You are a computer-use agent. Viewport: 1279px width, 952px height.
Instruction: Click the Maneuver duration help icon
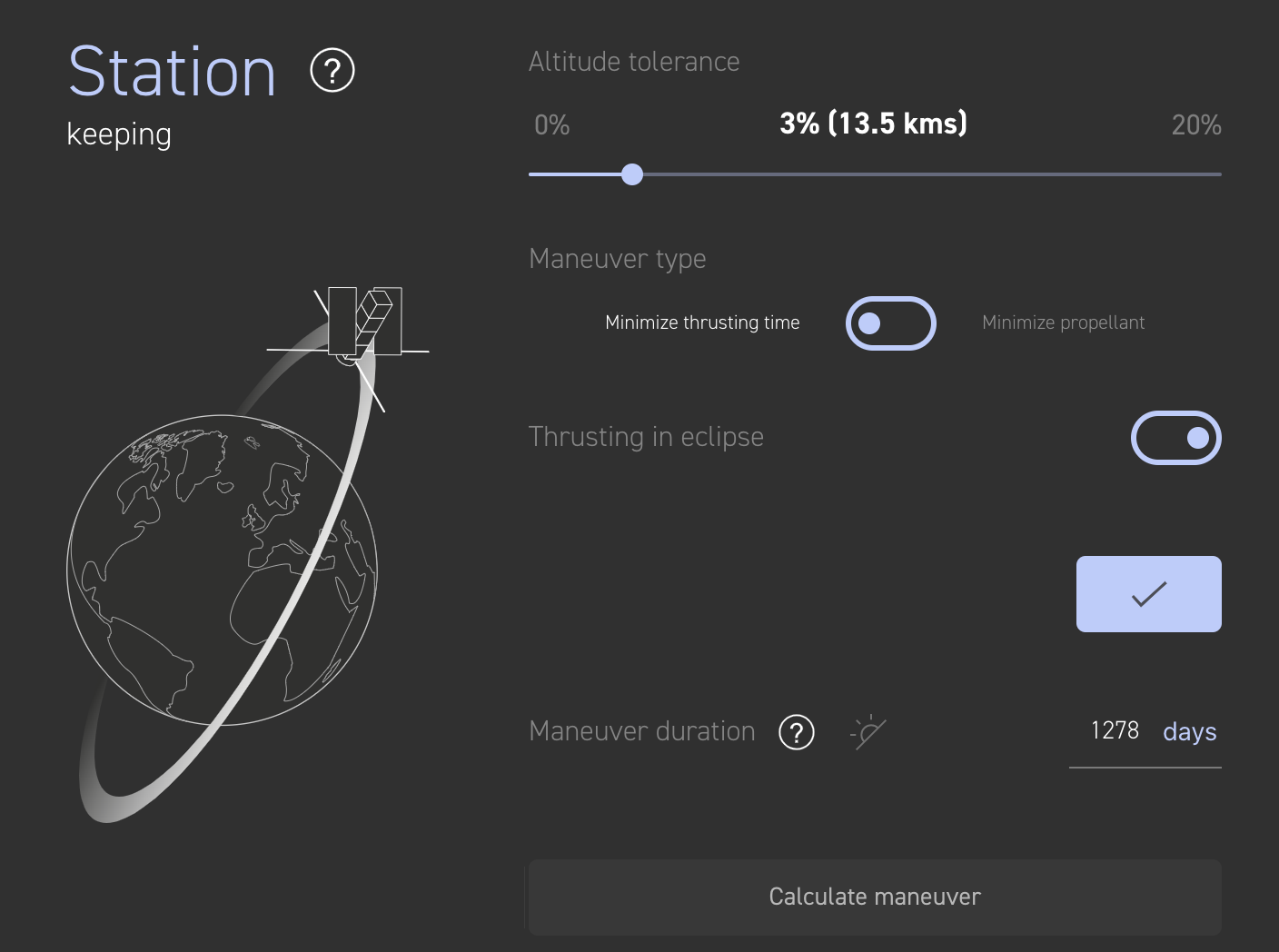click(x=797, y=732)
